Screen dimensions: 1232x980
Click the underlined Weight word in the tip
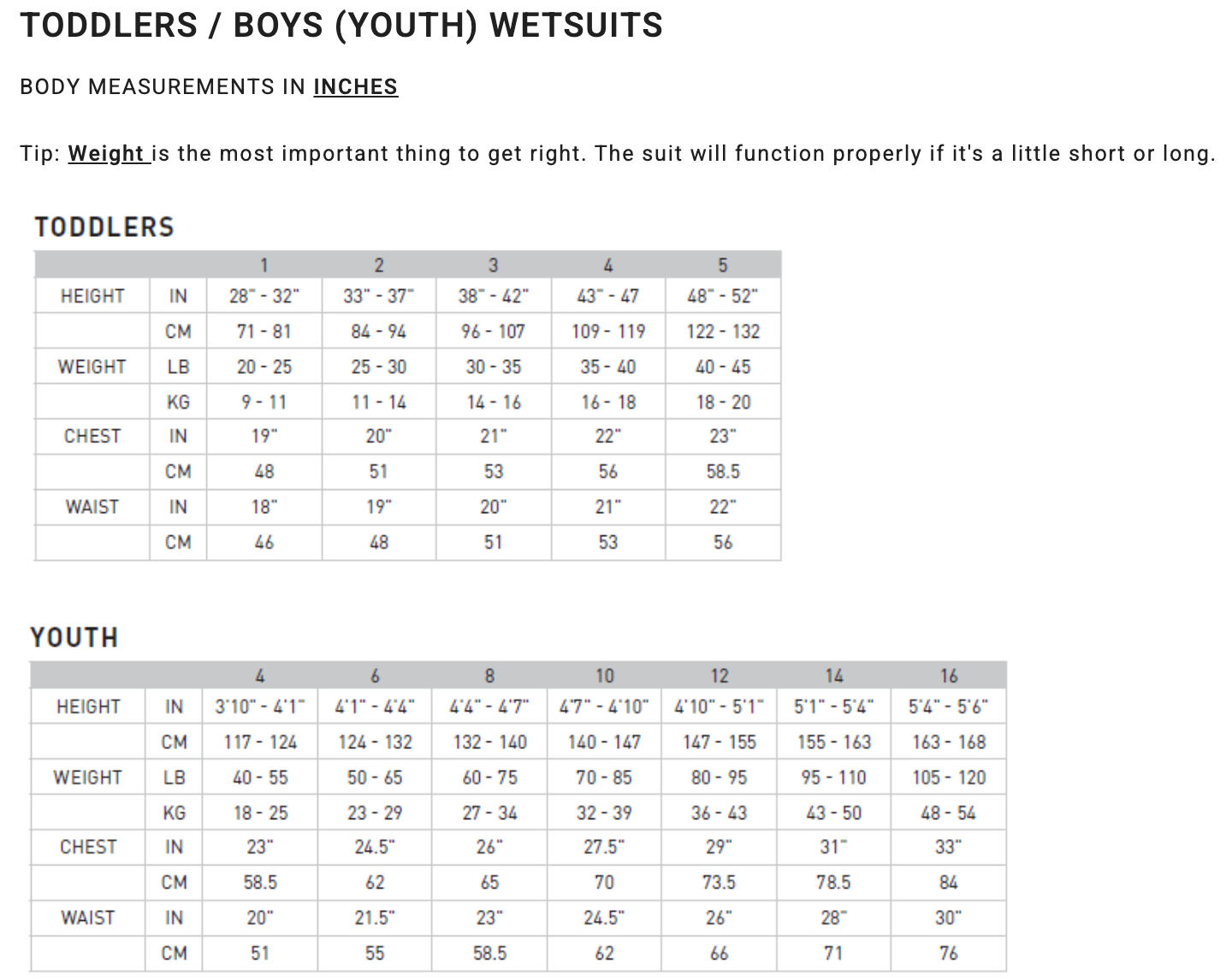107,154
